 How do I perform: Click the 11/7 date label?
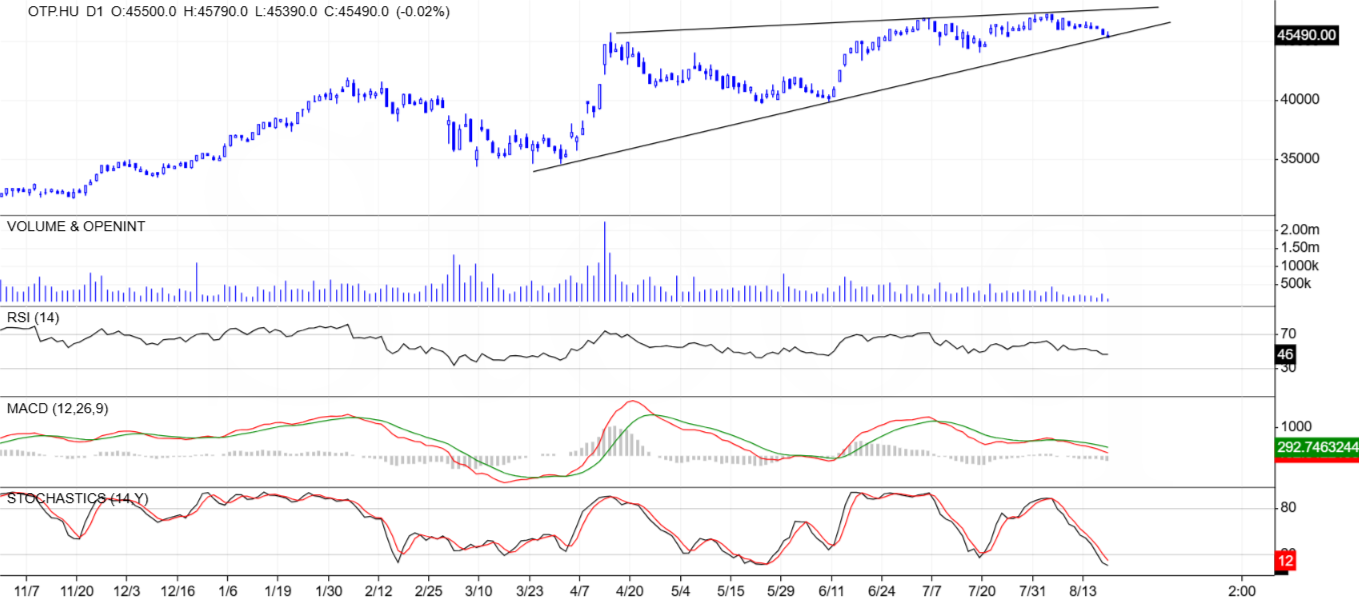tap(26, 592)
